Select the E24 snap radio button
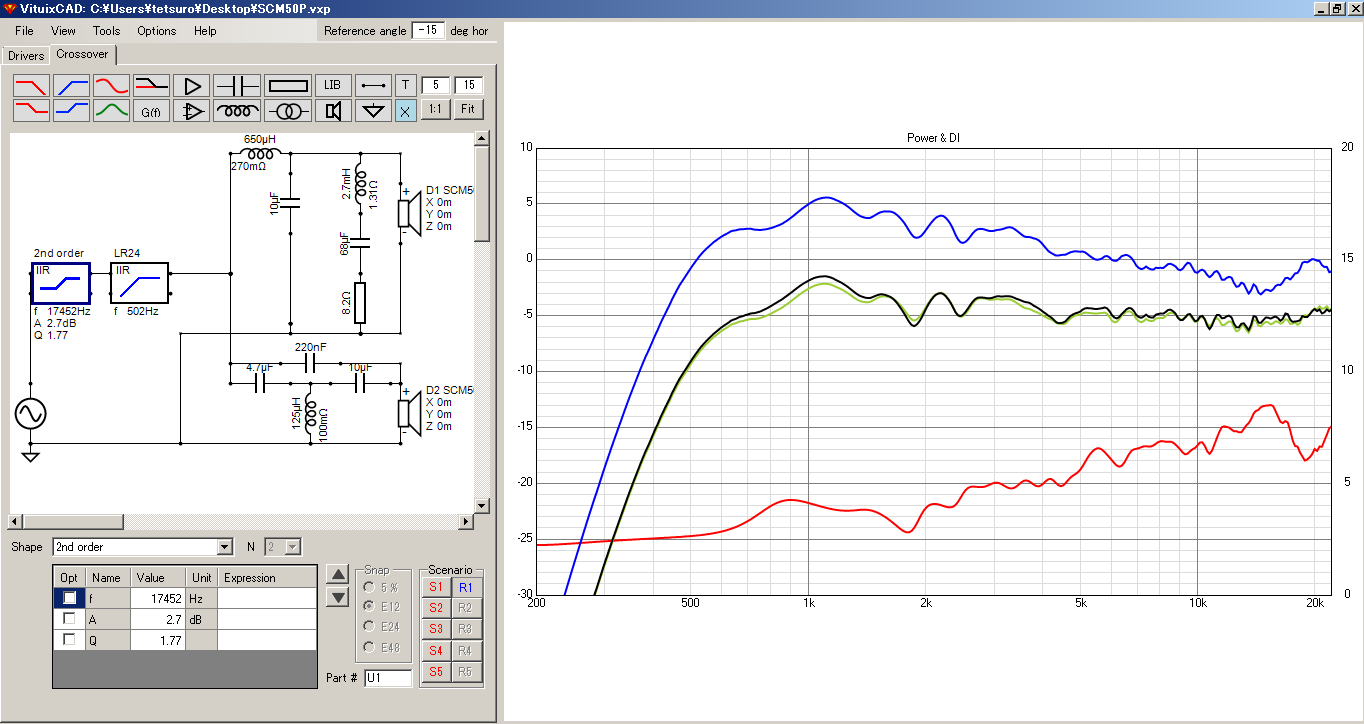1364x724 pixels. 369,627
